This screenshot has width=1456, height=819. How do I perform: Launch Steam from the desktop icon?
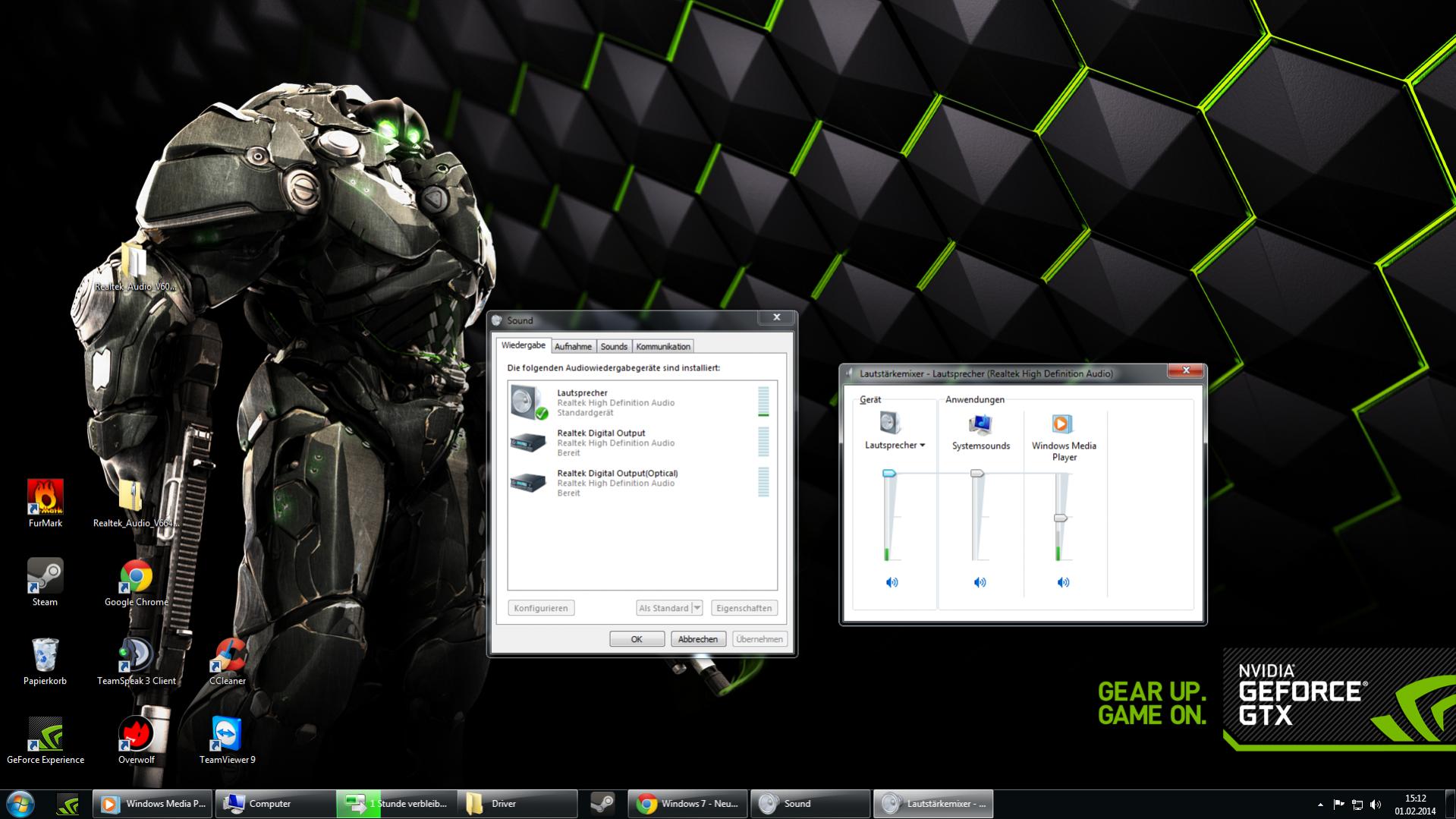pos(45,581)
